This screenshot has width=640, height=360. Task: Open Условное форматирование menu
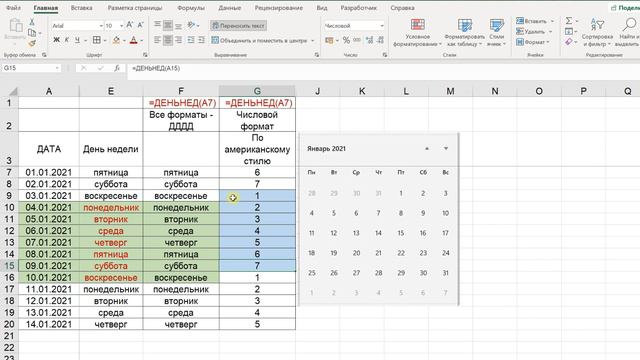click(x=417, y=33)
